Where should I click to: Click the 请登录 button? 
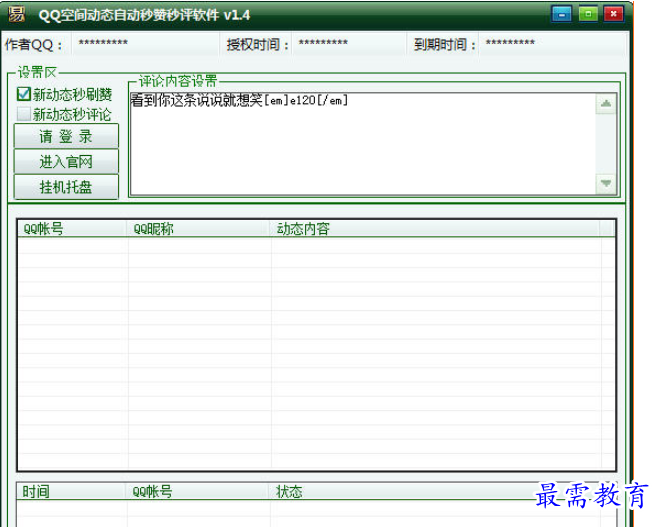[66, 136]
